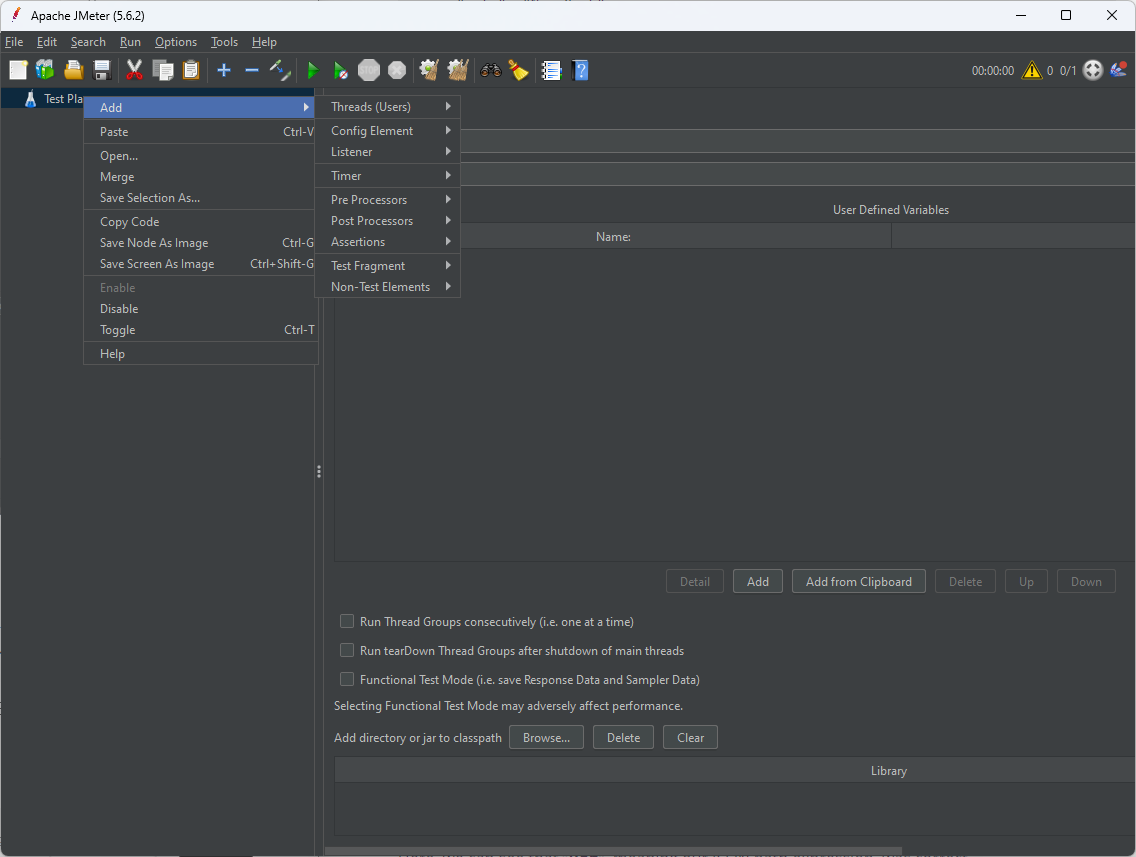This screenshot has width=1136, height=857.
Task: Choose Save Screen As Image
Action: pos(200,264)
